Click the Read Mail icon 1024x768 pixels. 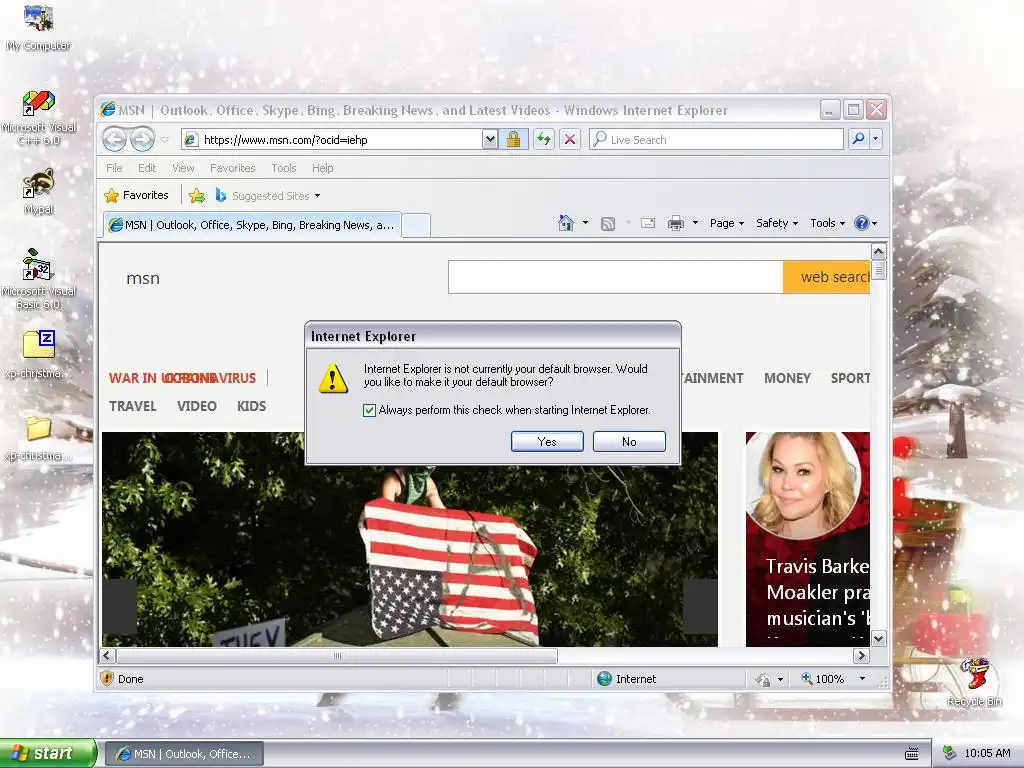pos(648,223)
